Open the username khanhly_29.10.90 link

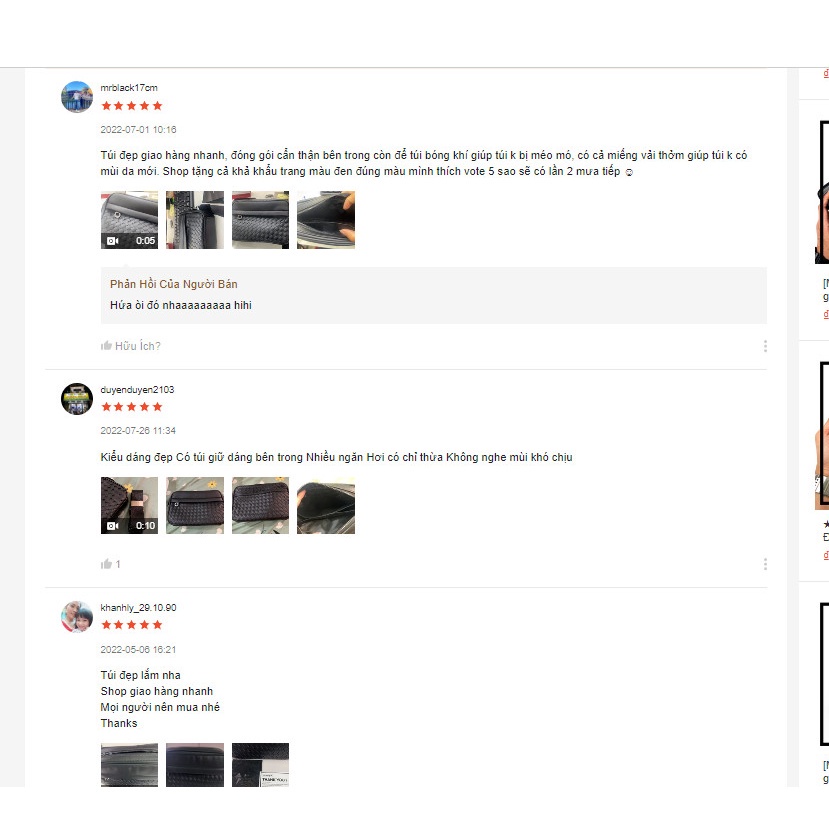[139, 607]
